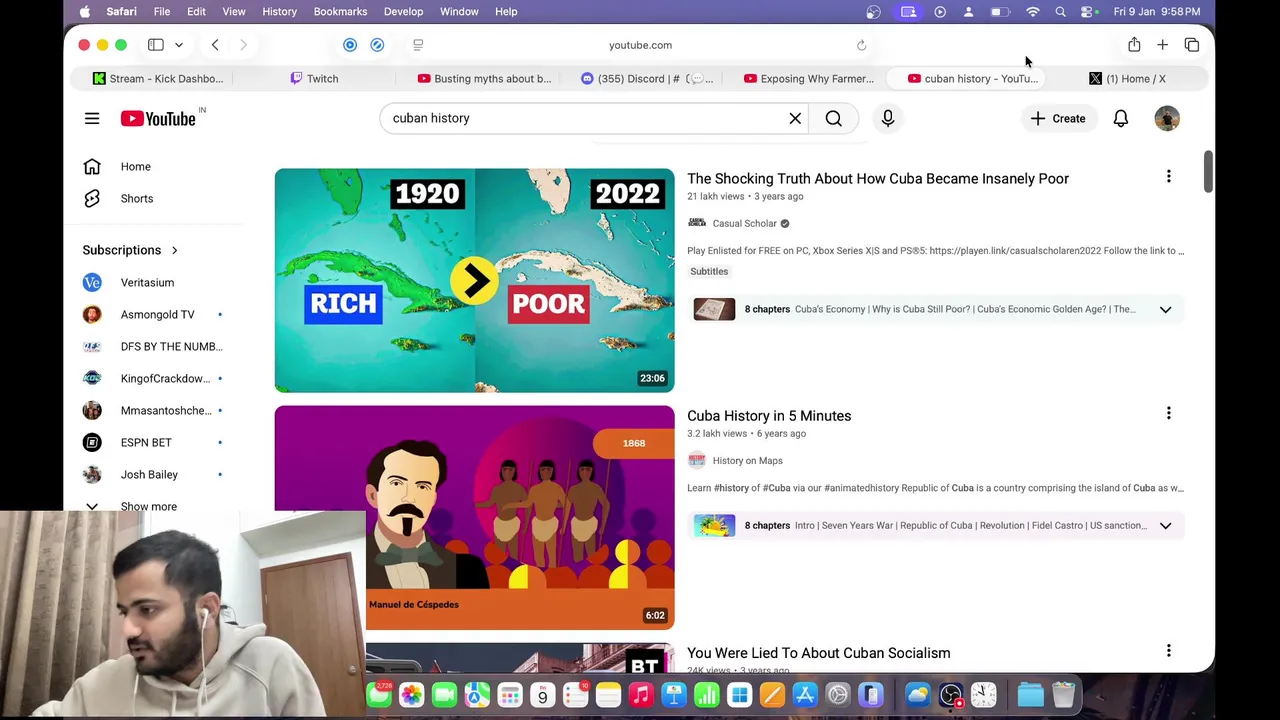
Task: Clear the search box with the X icon
Action: (x=795, y=118)
